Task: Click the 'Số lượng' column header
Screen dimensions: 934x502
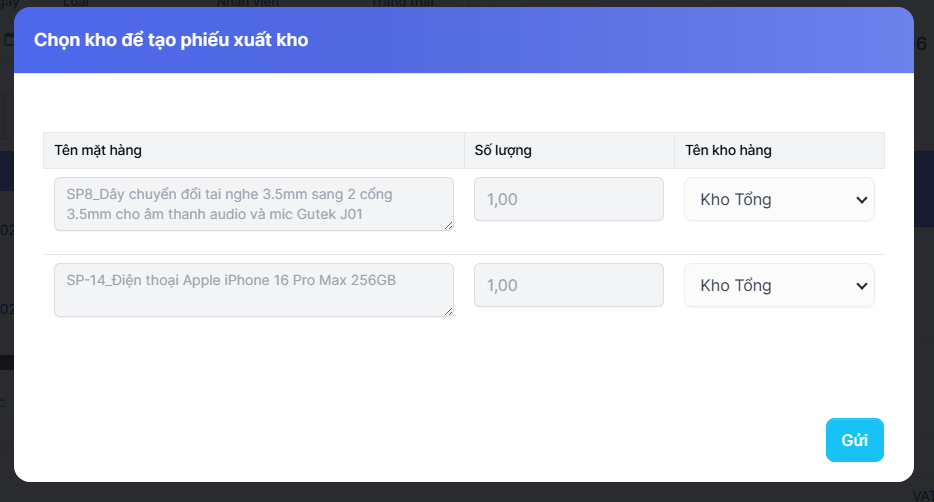Action: pos(503,151)
